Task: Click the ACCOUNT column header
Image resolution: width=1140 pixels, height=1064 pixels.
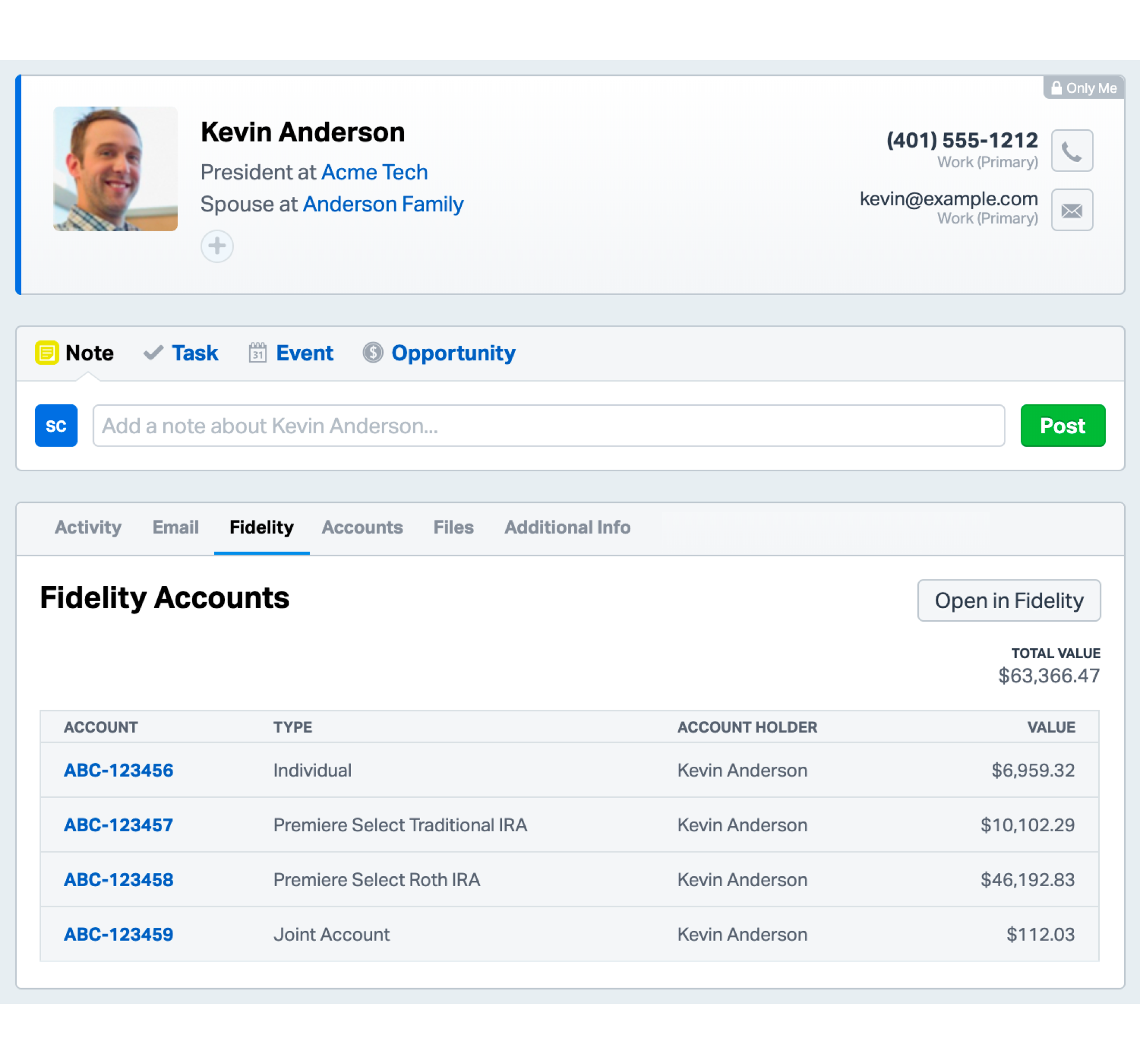Action: point(101,727)
